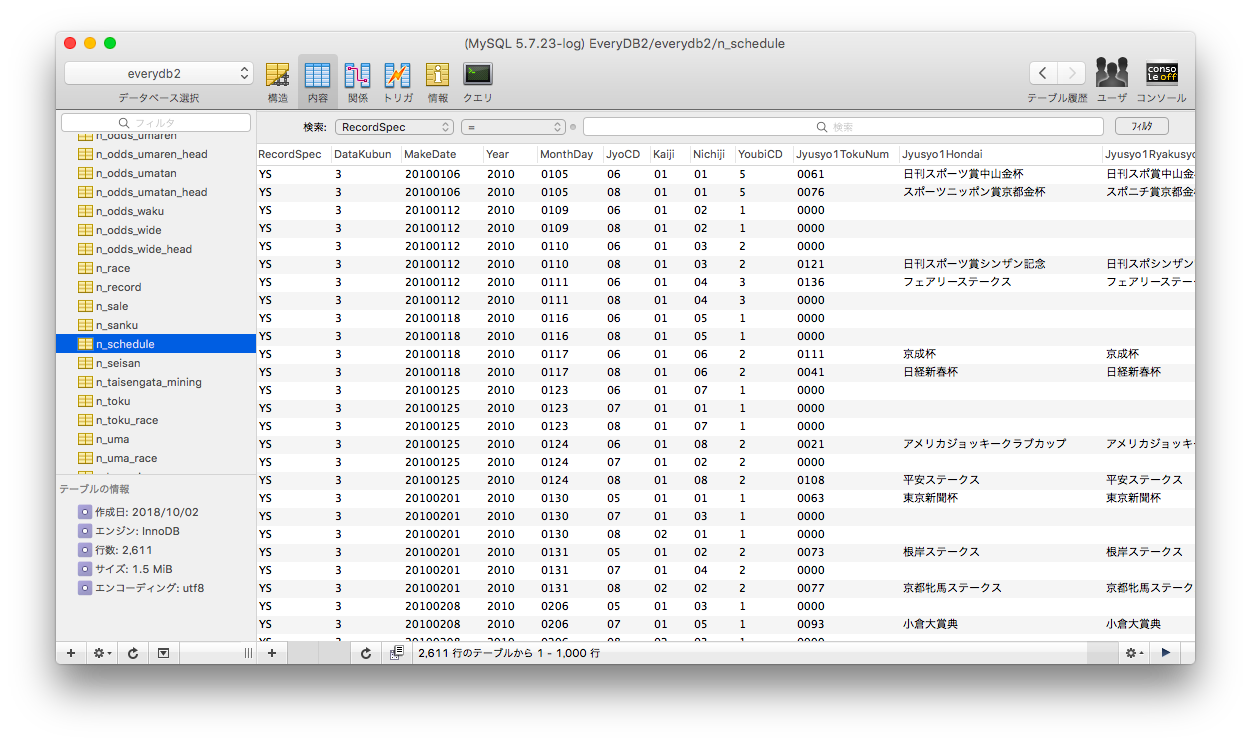Select table n_toku

[x=156, y=401]
